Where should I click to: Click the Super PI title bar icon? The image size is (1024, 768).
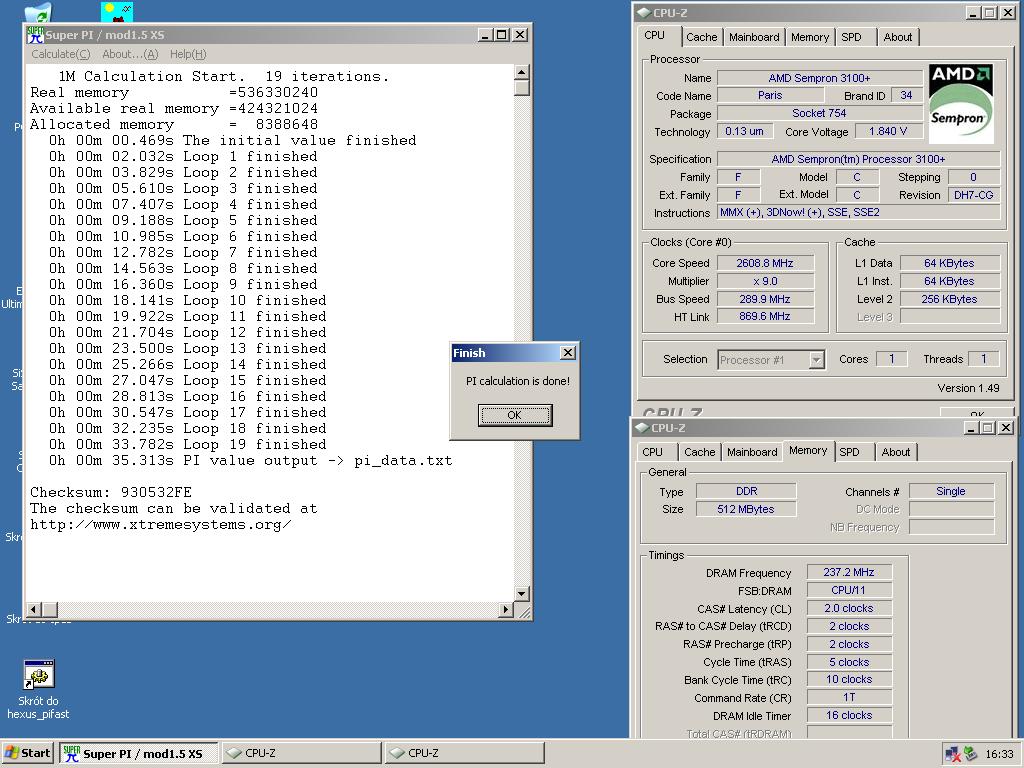click(35, 35)
